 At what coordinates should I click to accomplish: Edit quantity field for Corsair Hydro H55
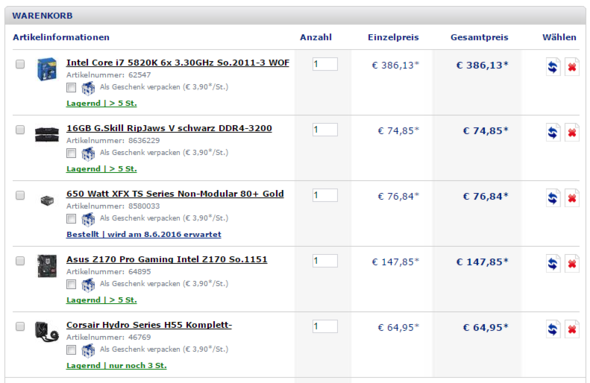(325, 326)
